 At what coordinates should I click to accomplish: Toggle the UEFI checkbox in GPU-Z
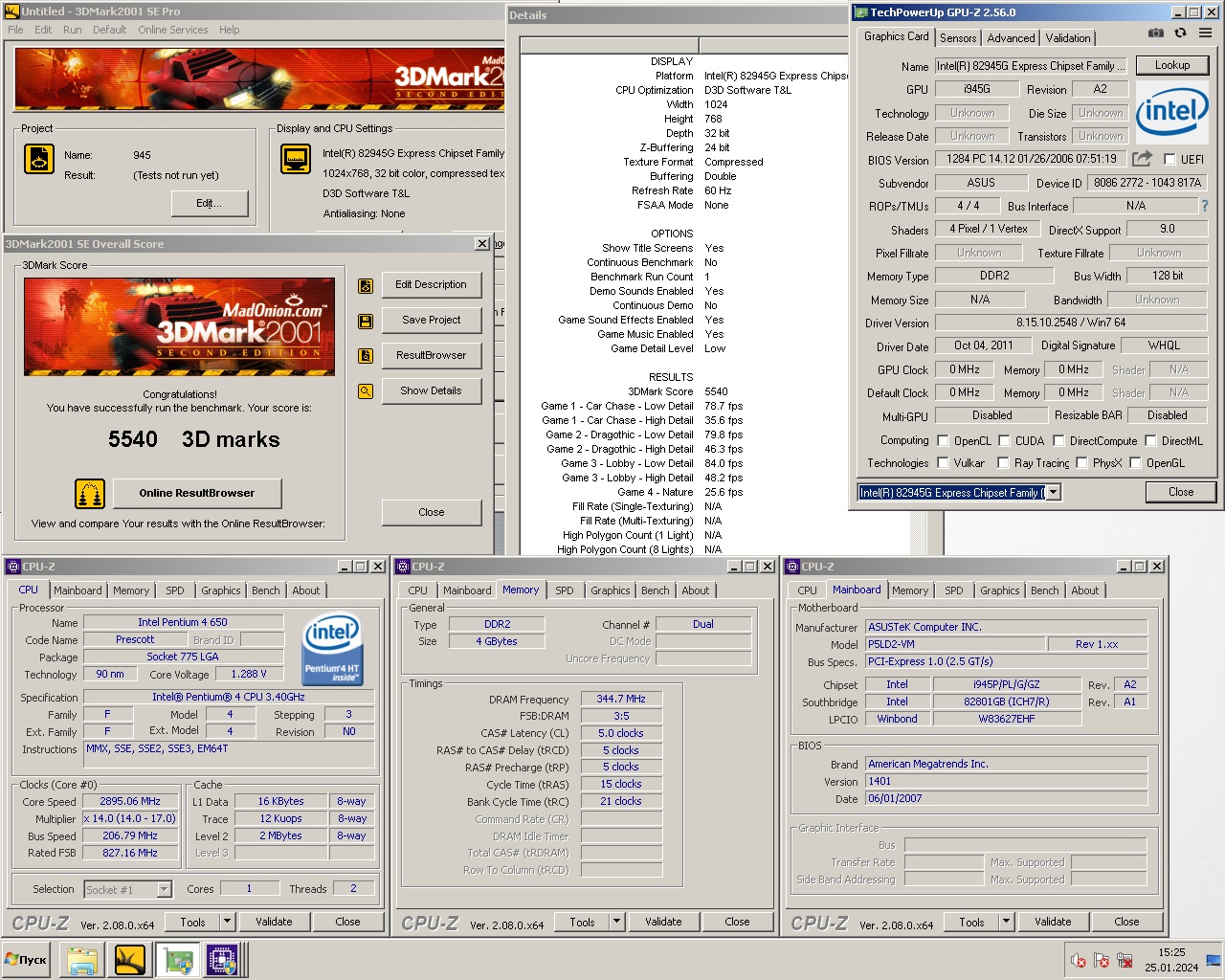(x=1169, y=159)
